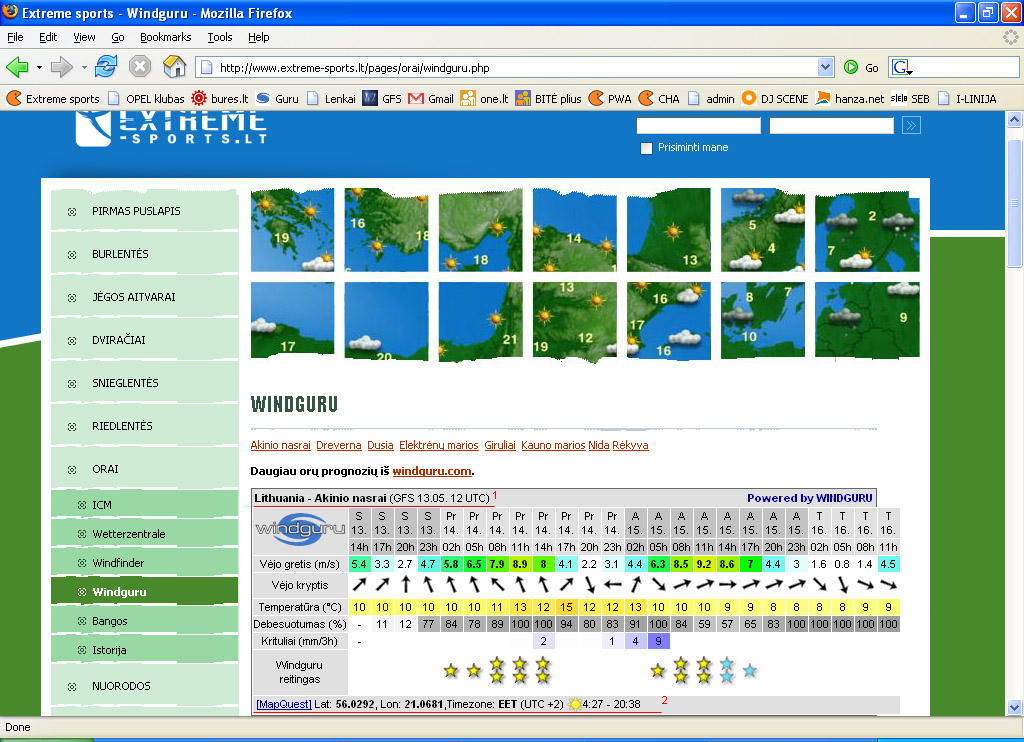Open the Gmail bookmark
Viewport: 1024px width, 742px height.
tap(431, 99)
